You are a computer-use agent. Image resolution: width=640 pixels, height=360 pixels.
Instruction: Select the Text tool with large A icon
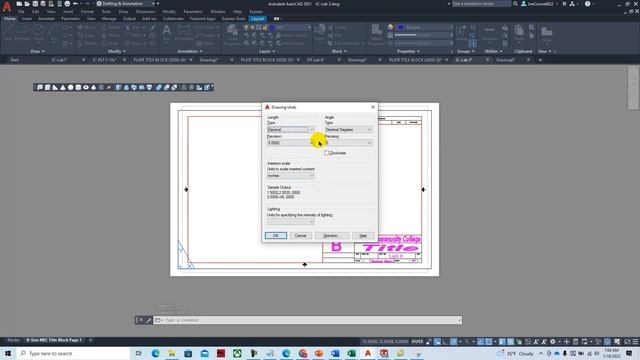pos(167,32)
